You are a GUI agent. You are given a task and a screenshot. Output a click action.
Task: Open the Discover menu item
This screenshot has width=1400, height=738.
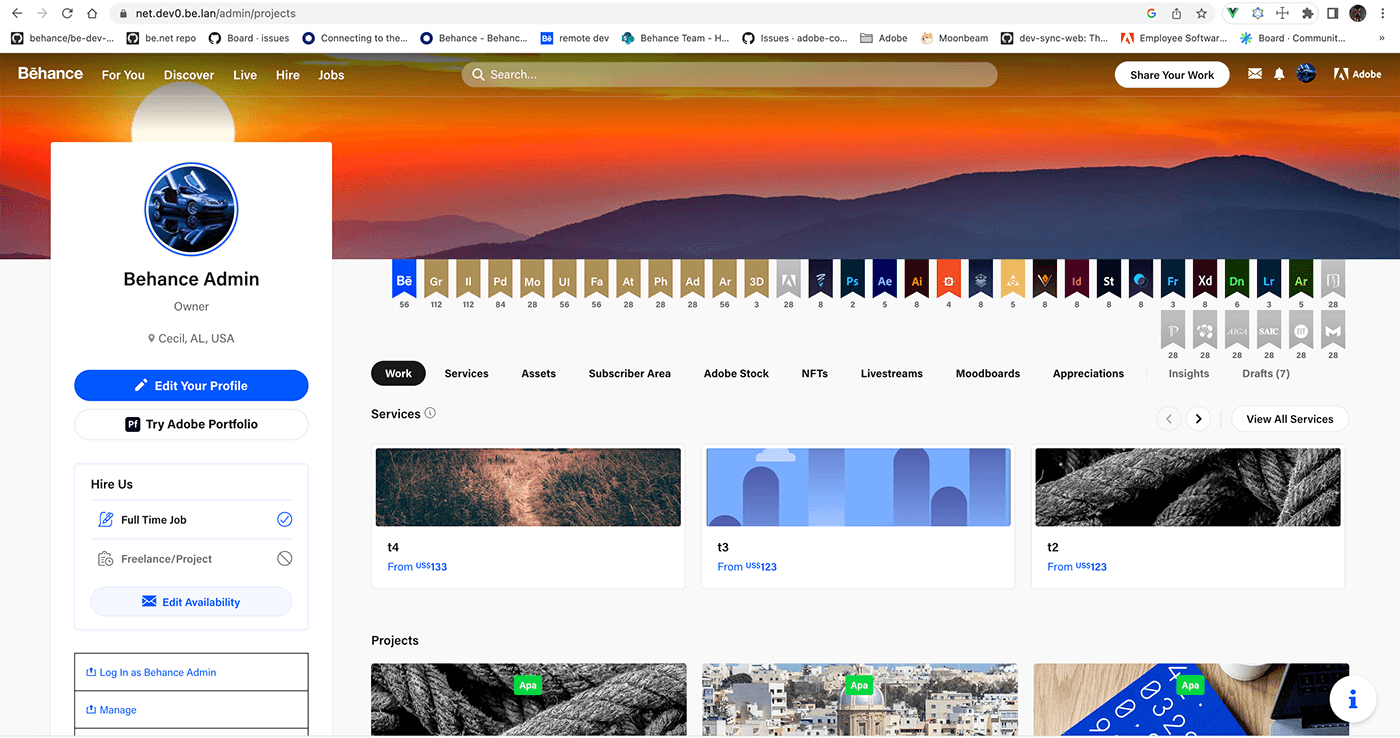pyautogui.click(x=189, y=75)
